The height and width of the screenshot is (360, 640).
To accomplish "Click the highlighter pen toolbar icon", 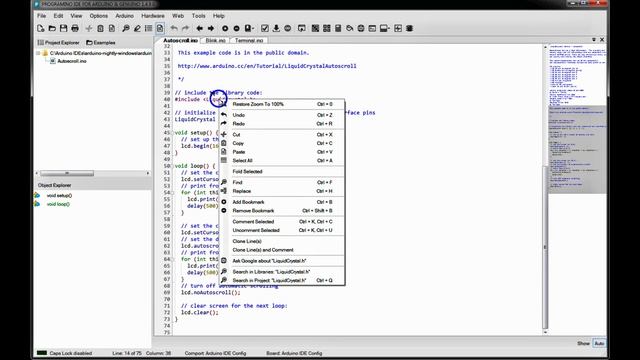I will click(137, 28).
